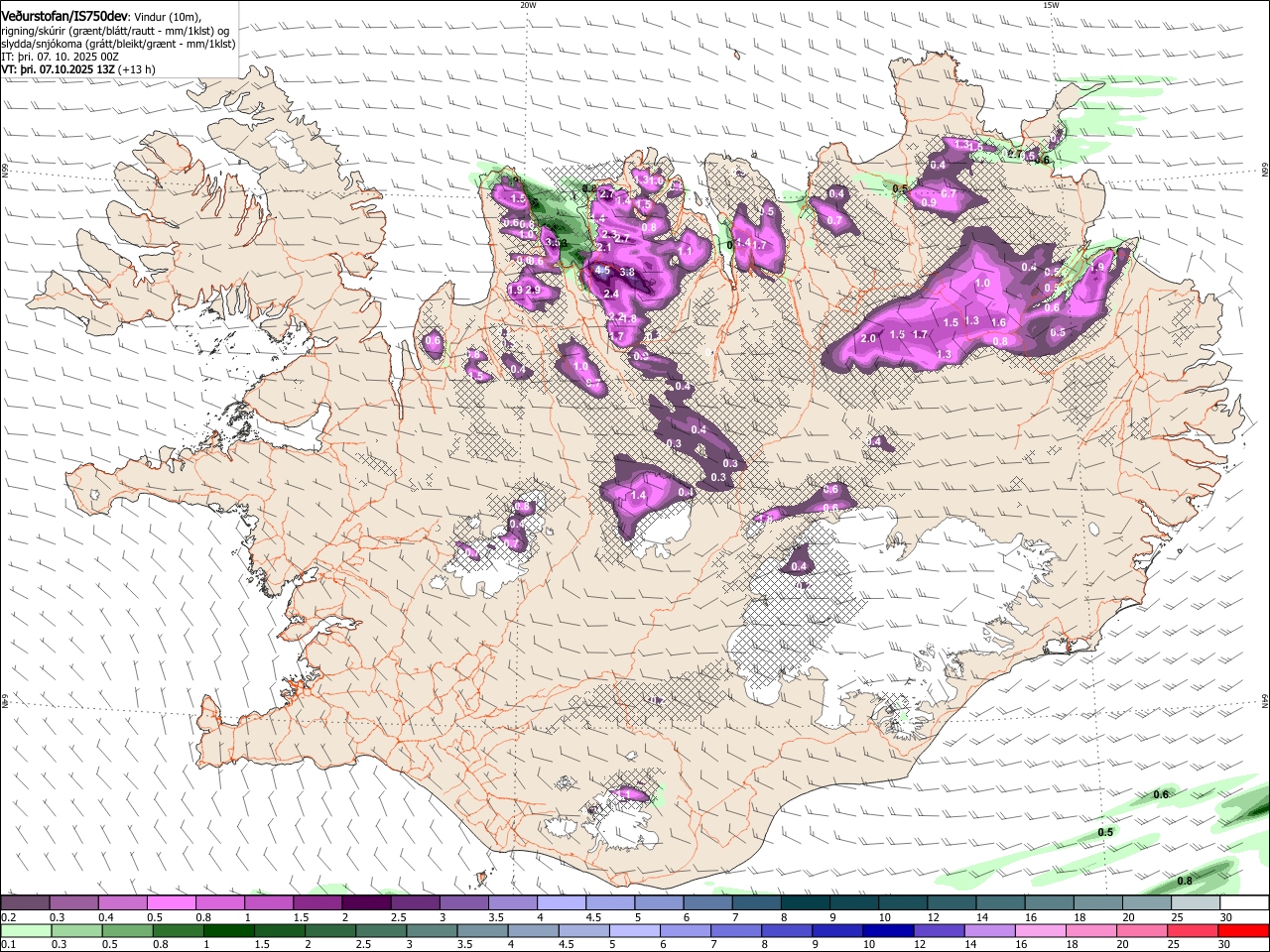Click the 3.8 snowfall value on the map
Screen dimensions: 1270x952
click(x=627, y=272)
